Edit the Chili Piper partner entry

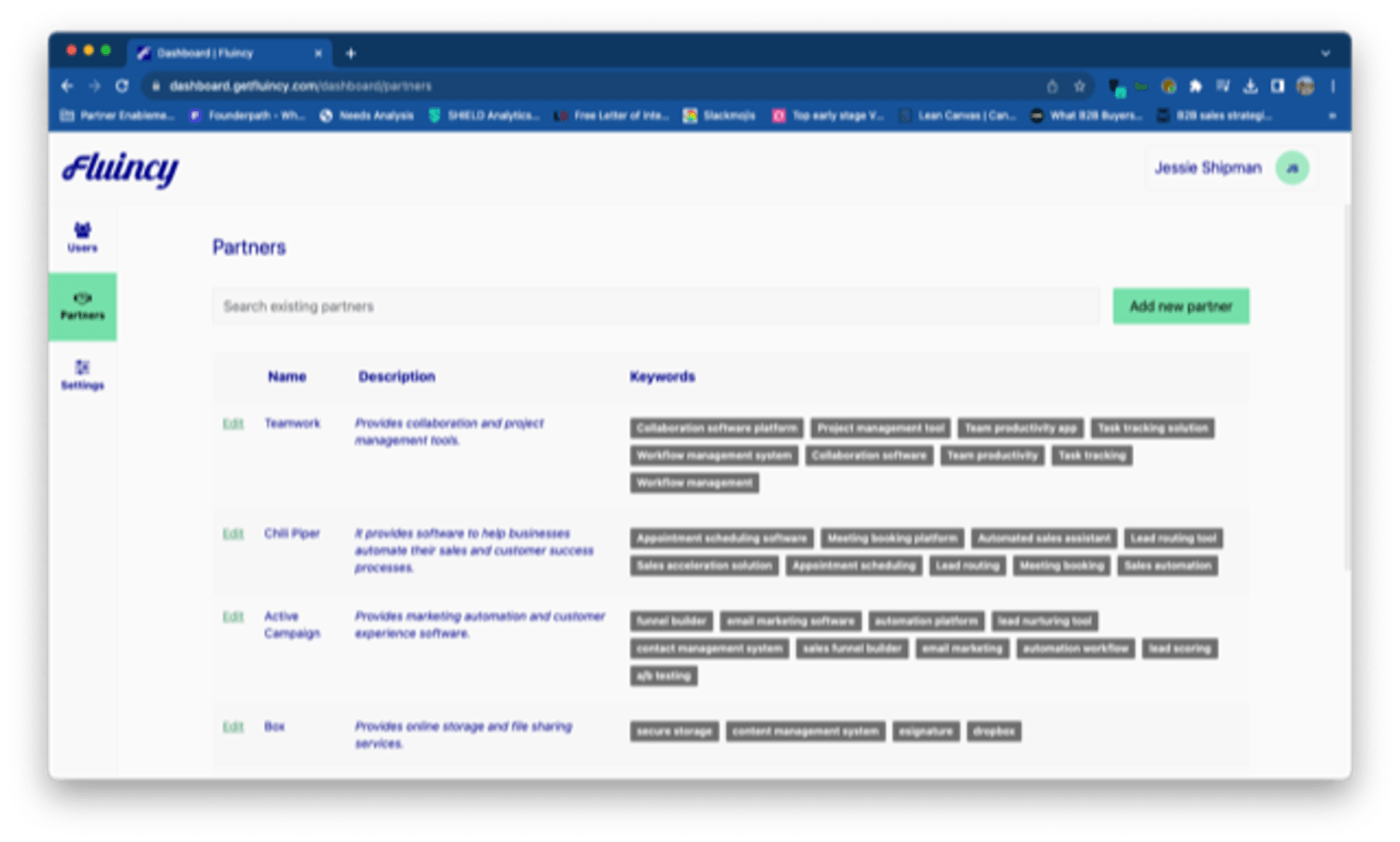pyautogui.click(x=232, y=534)
